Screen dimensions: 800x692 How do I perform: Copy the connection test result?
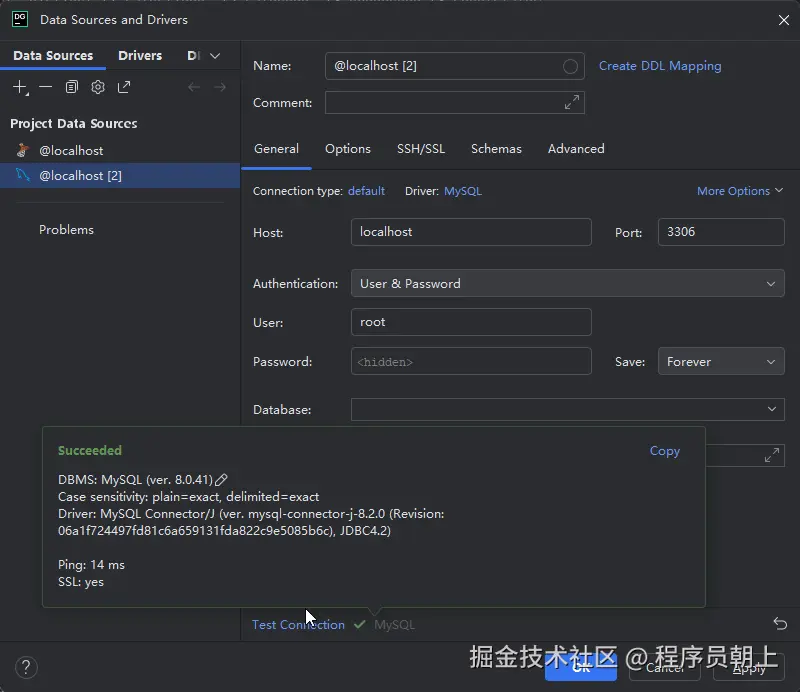664,451
